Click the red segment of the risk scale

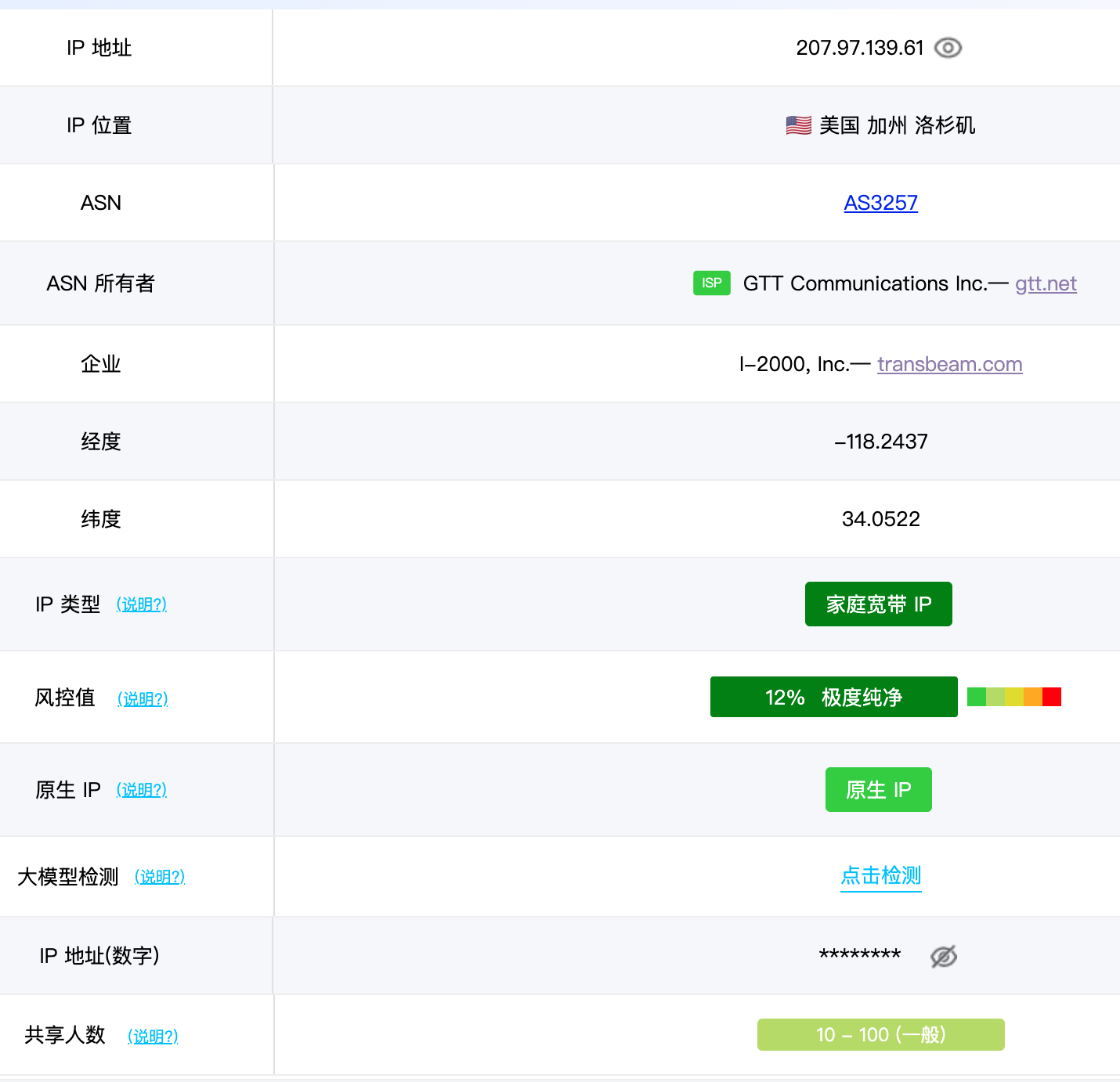(1052, 697)
